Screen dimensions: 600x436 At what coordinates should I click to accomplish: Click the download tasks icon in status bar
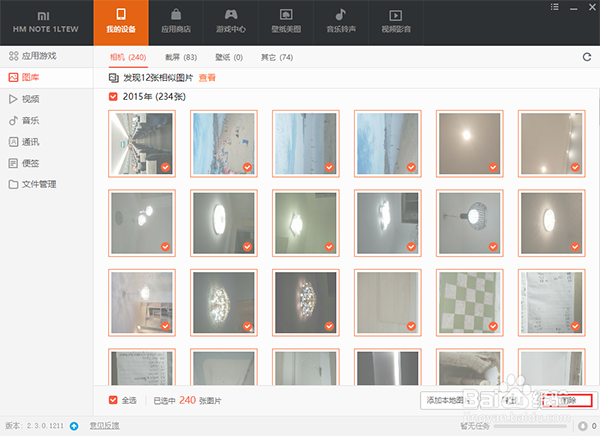[x=580, y=426]
